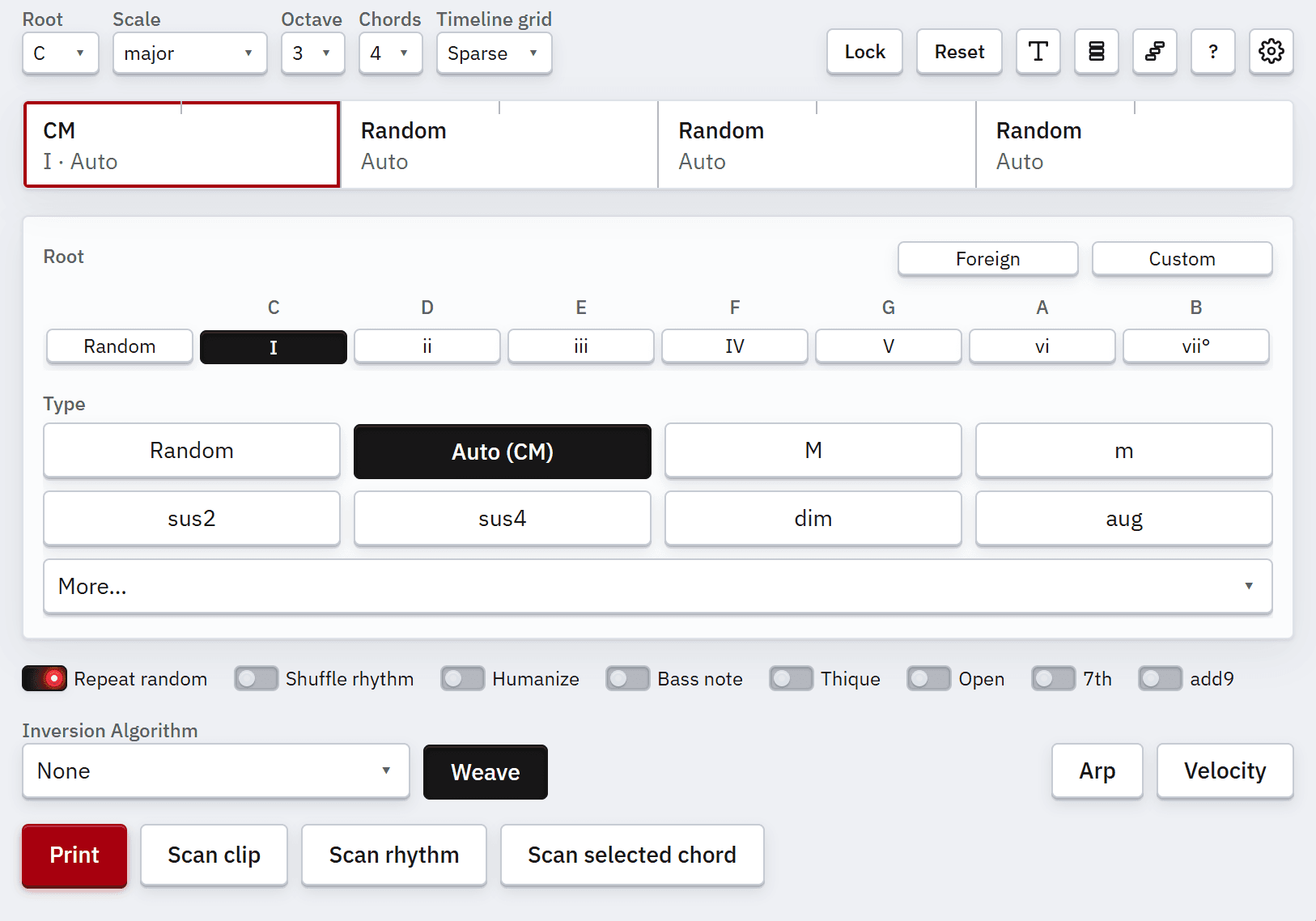
Task: Click the Custom root button
Action: pos(1182,259)
